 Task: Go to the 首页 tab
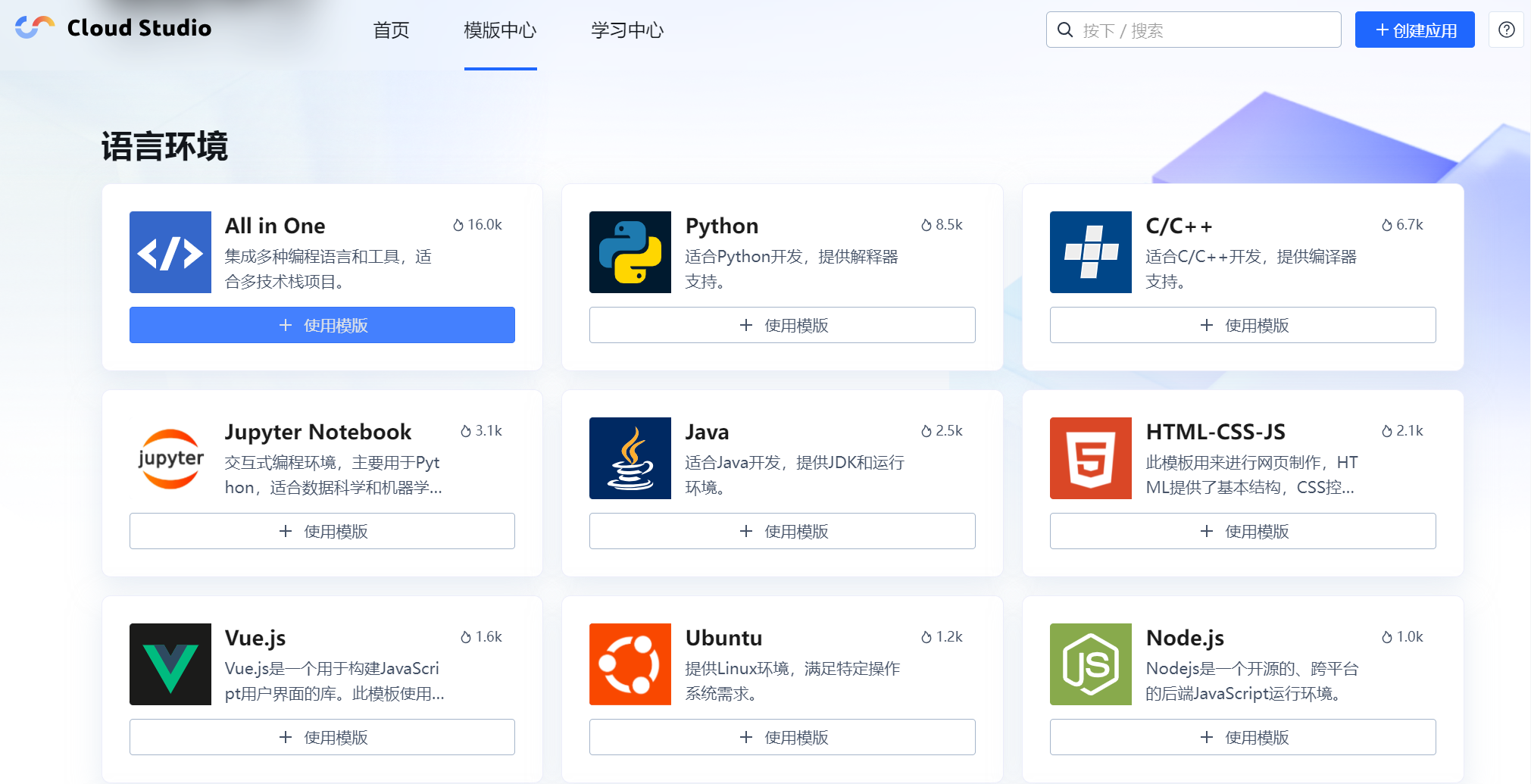click(x=391, y=30)
